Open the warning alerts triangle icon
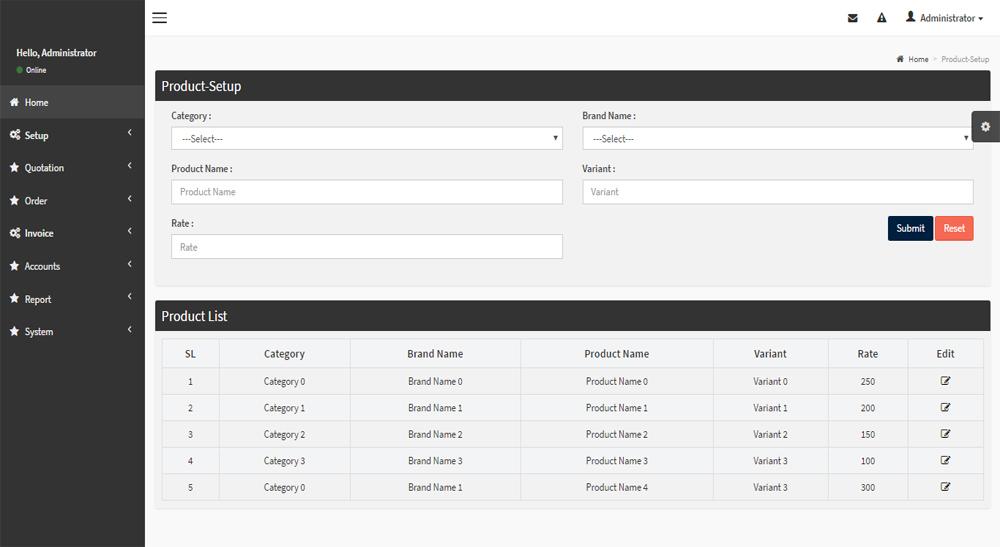The image size is (1000, 547). [881, 18]
